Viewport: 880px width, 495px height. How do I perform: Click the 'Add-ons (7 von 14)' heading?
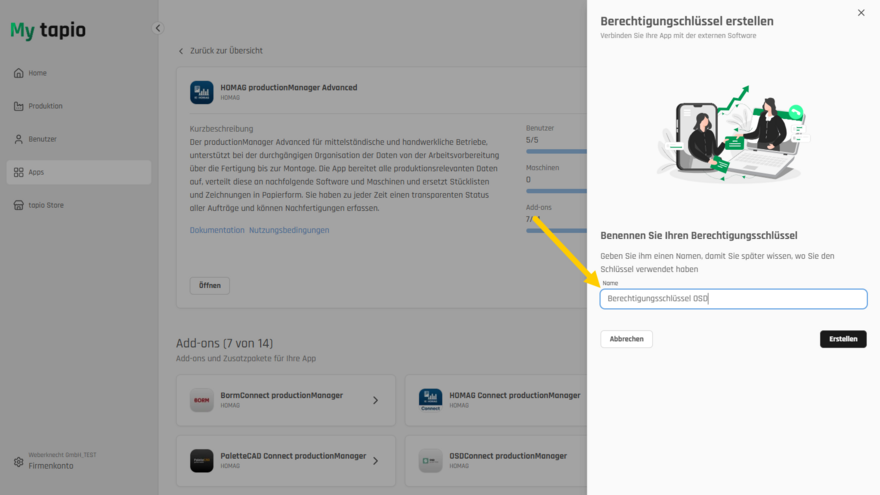(x=224, y=343)
